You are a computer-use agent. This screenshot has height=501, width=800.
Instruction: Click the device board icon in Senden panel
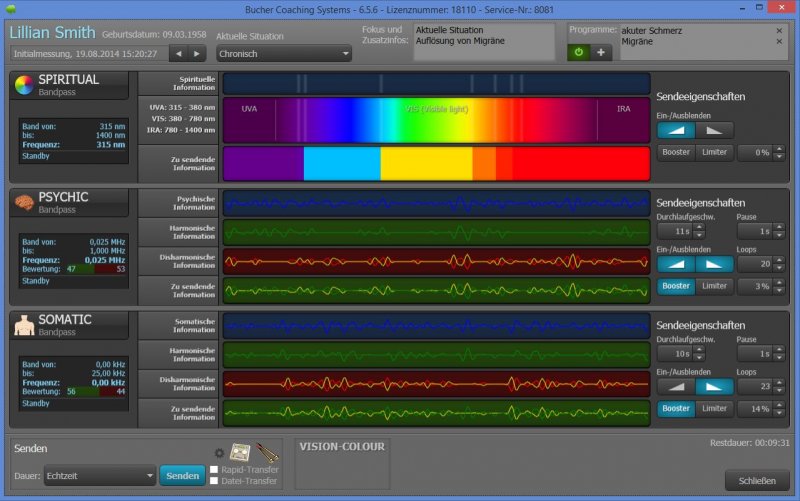point(240,452)
